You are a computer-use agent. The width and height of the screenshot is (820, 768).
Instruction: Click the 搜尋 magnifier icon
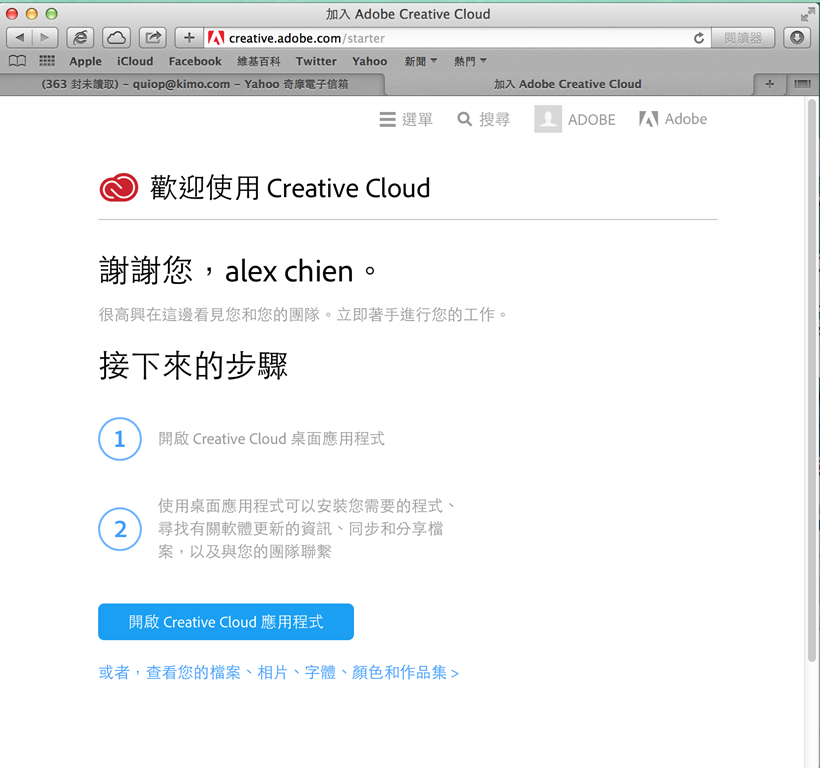pyautogui.click(x=464, y=119)
